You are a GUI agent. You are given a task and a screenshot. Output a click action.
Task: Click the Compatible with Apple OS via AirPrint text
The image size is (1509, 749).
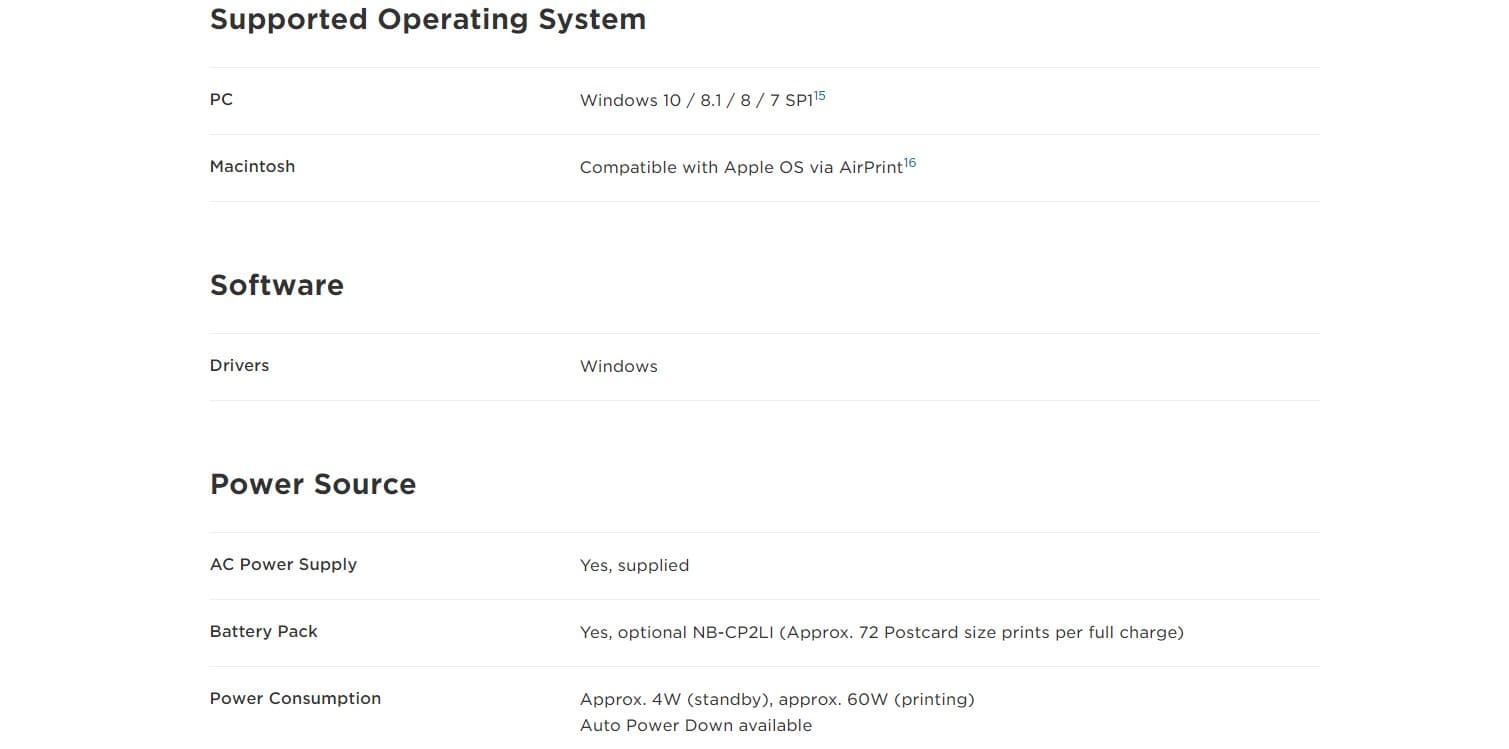coord(740,168)
